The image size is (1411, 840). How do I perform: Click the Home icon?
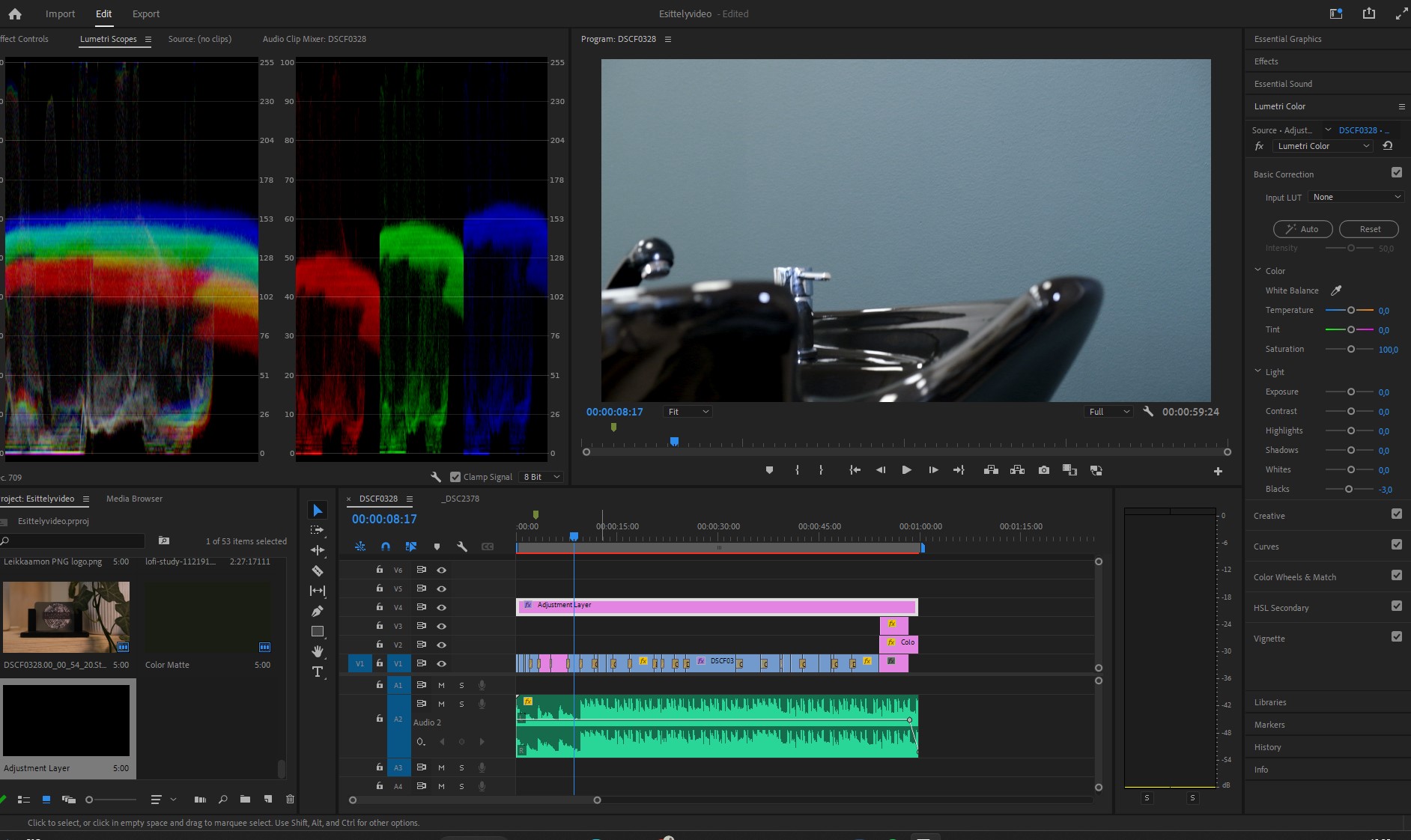15,13
